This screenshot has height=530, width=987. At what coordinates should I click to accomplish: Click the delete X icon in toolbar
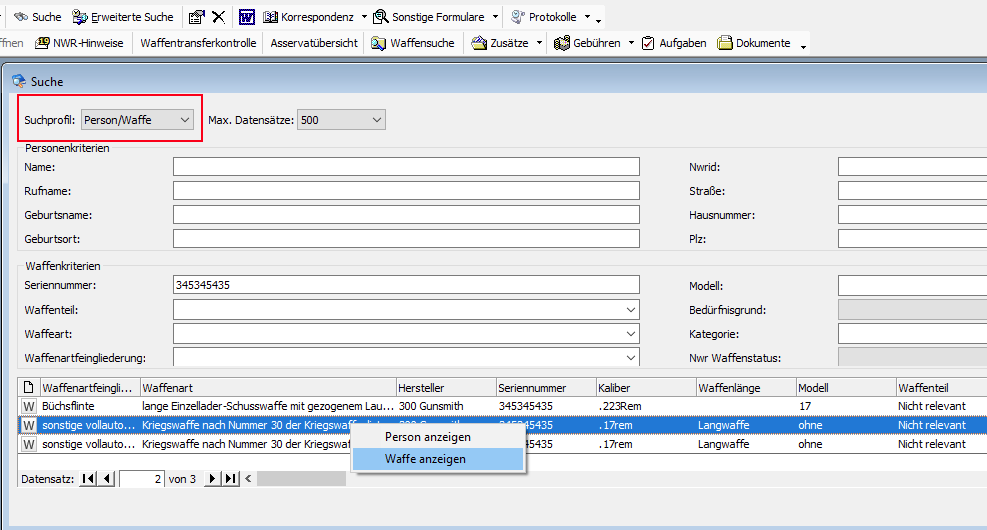[218, 17]
